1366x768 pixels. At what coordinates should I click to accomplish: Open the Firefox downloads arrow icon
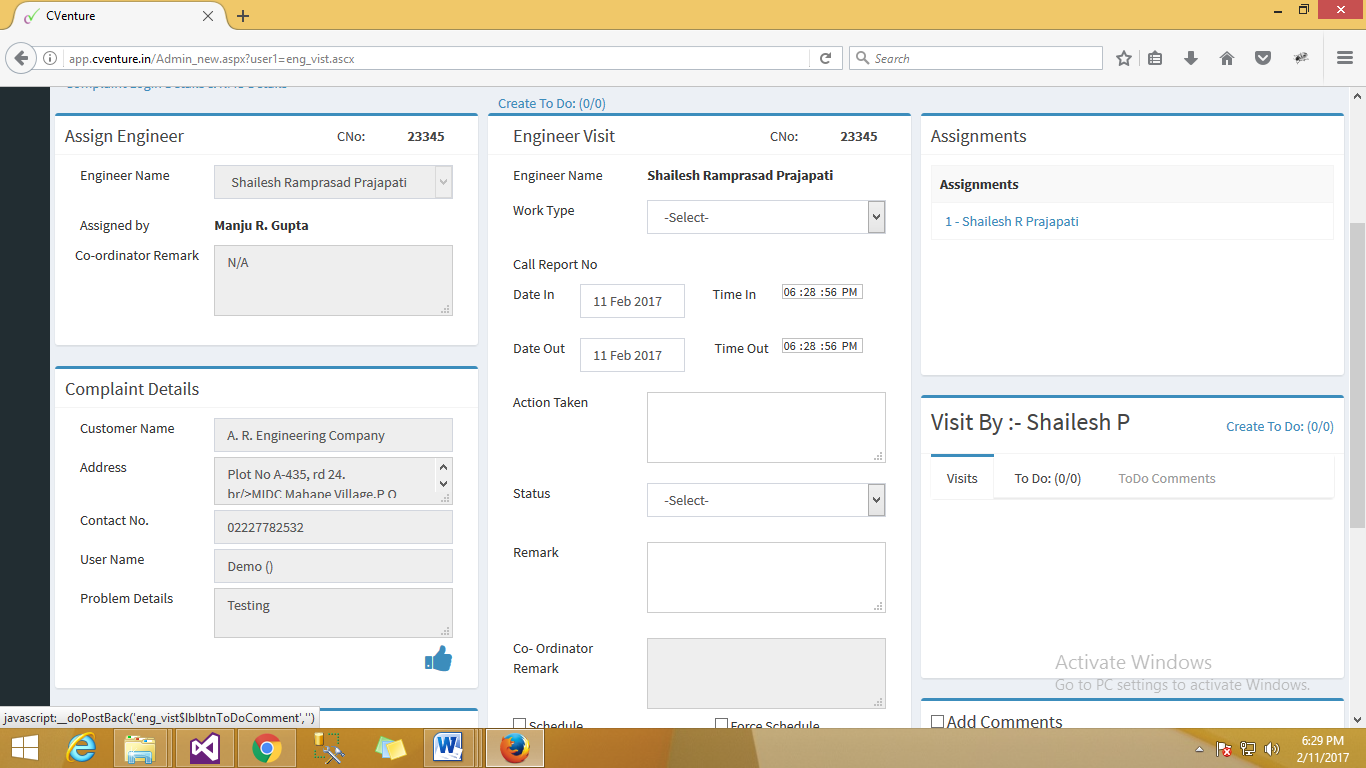(1191, 58)
